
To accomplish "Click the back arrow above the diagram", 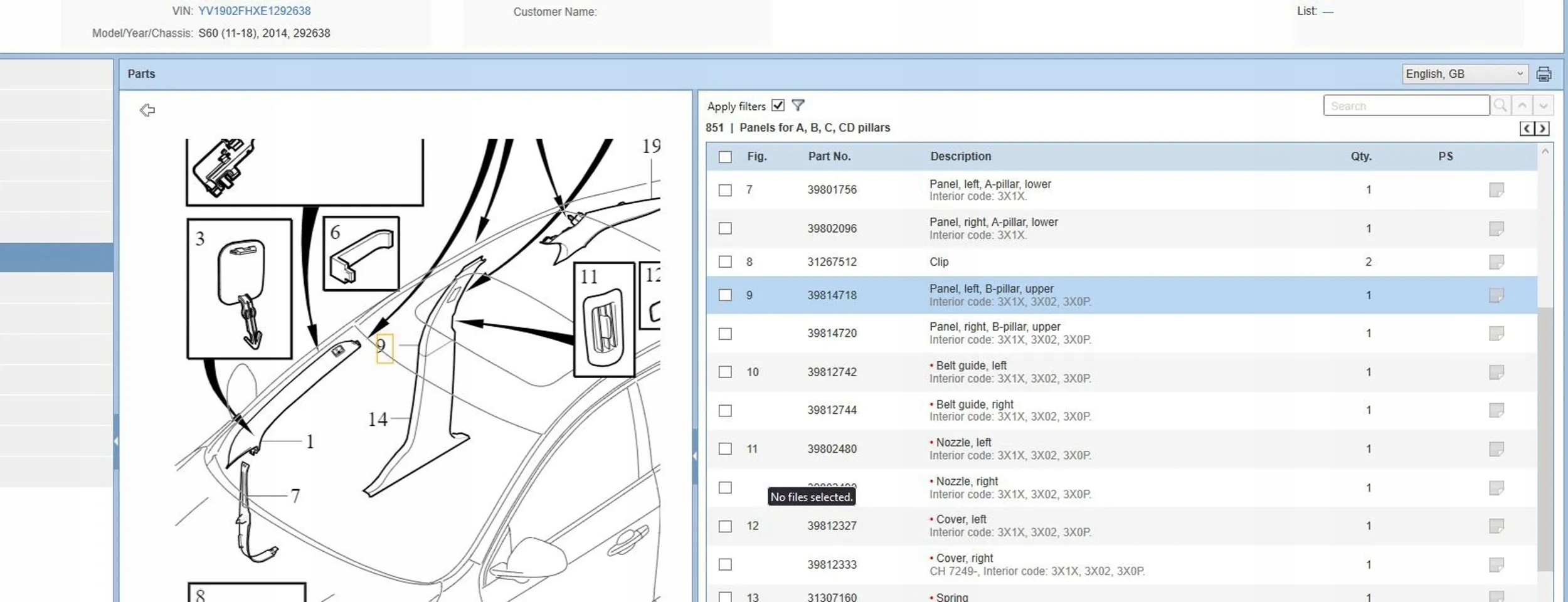I will 147,110.
